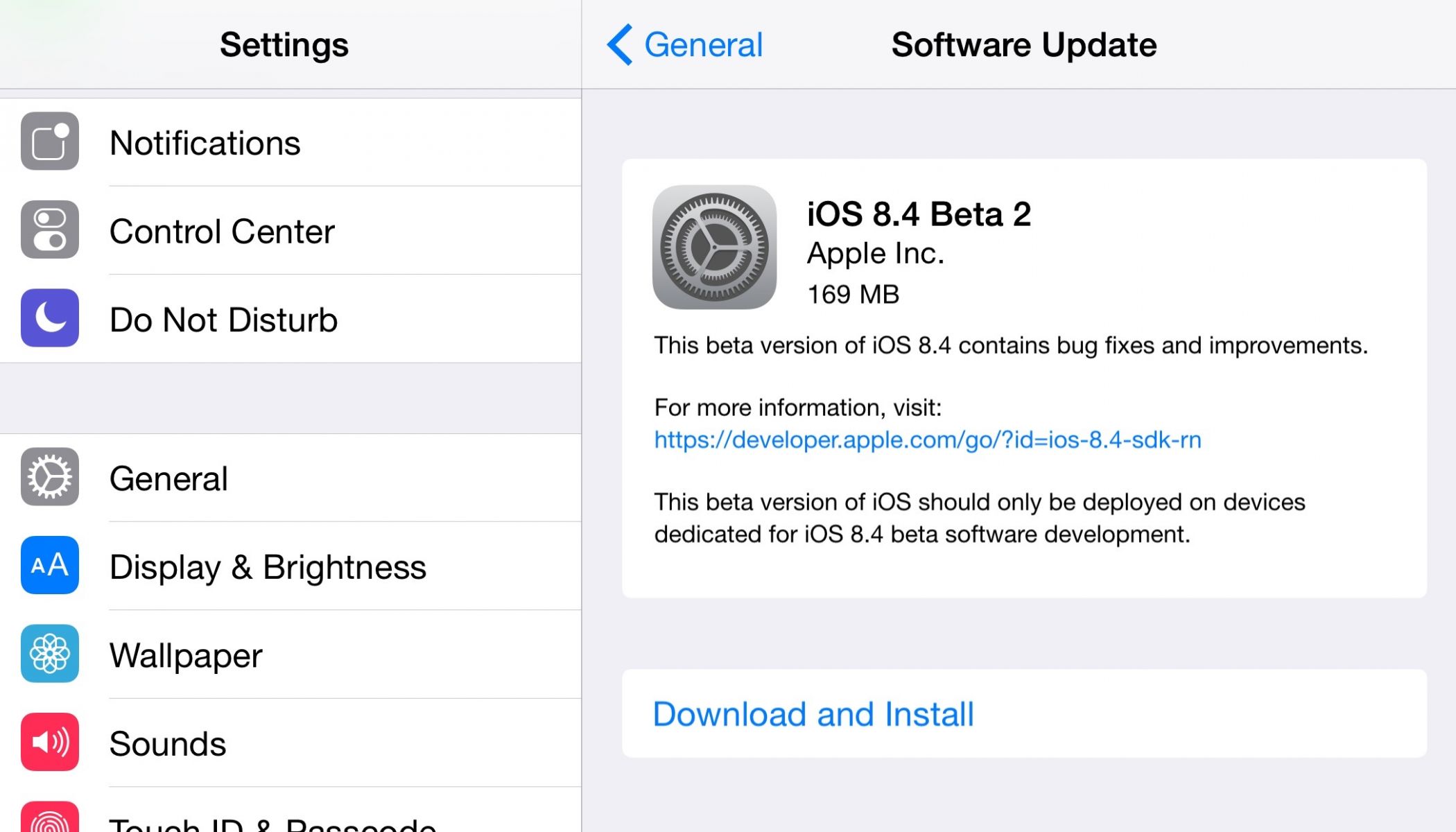Tap the Do Not Disturb moon icon
Viewport: 1456px width, 832px height.
[49, 318]
